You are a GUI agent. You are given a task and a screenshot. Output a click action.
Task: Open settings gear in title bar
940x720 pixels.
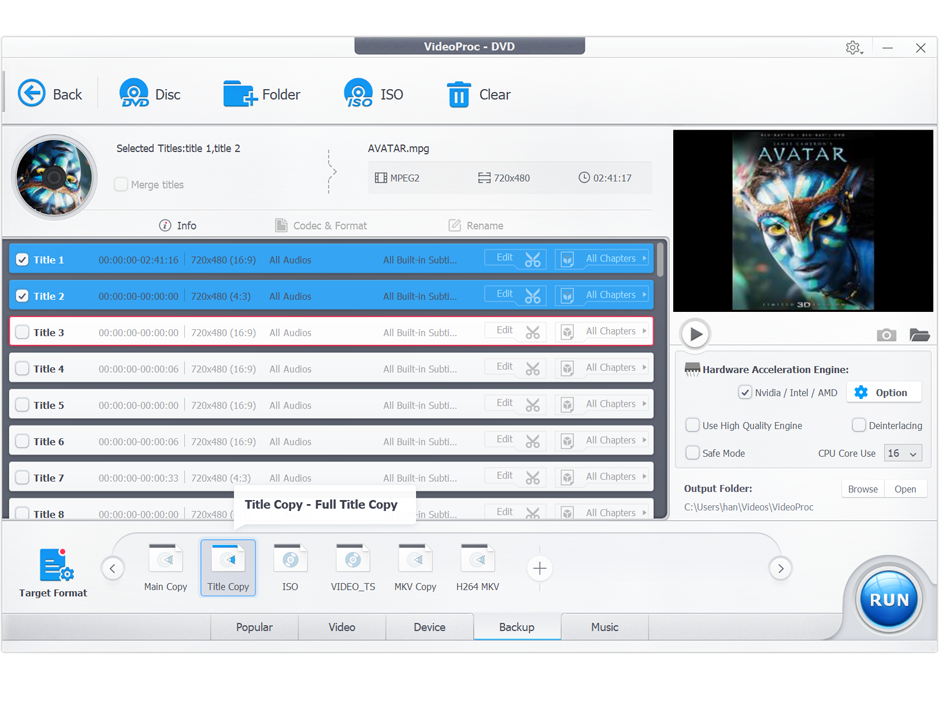853,47
